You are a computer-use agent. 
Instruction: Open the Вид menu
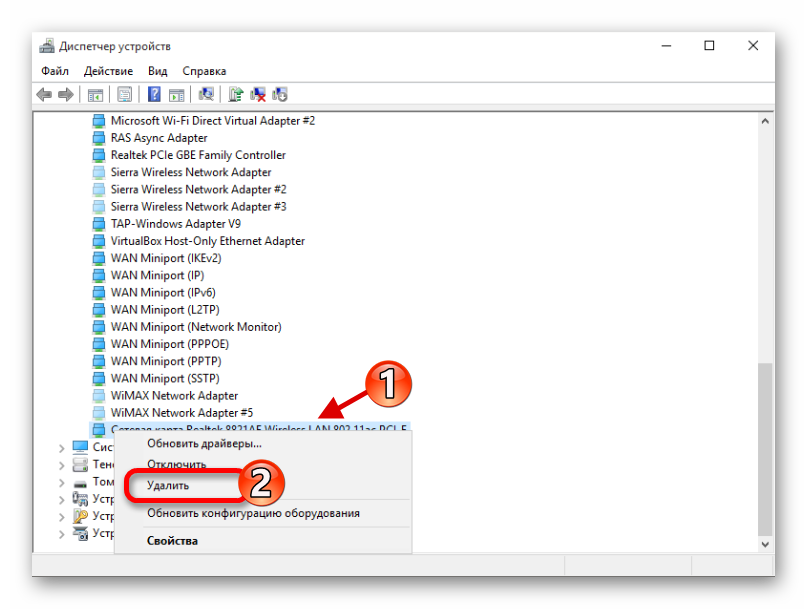pos(157,71)
